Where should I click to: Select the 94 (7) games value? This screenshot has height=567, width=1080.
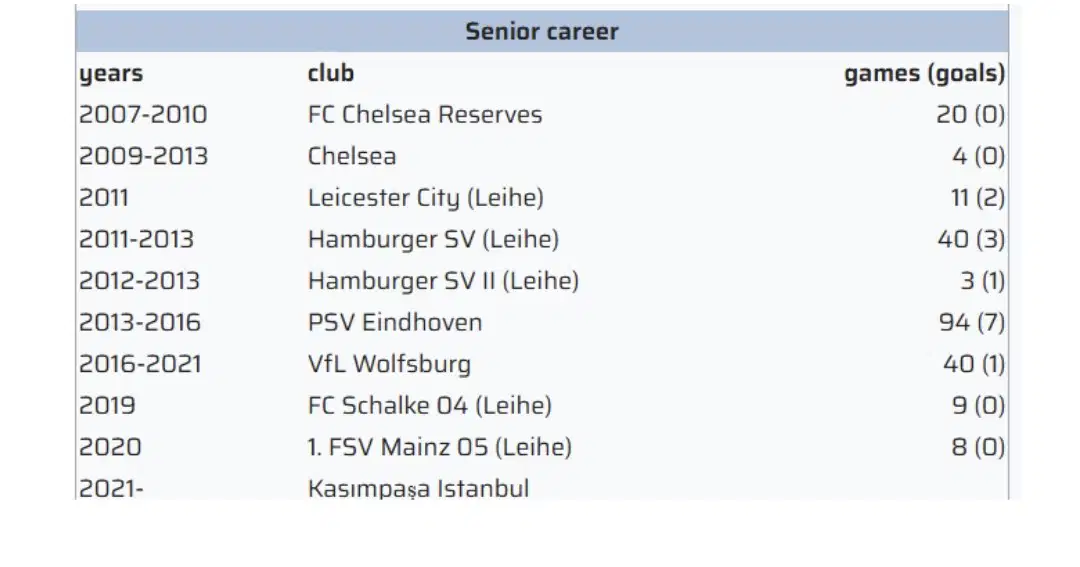pos(972,322)
